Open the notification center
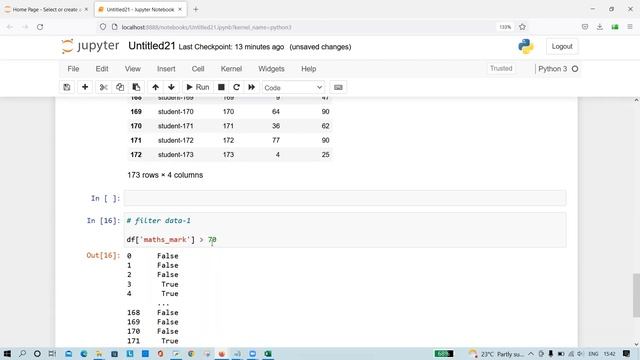640x360 pixels. (627, 353)
